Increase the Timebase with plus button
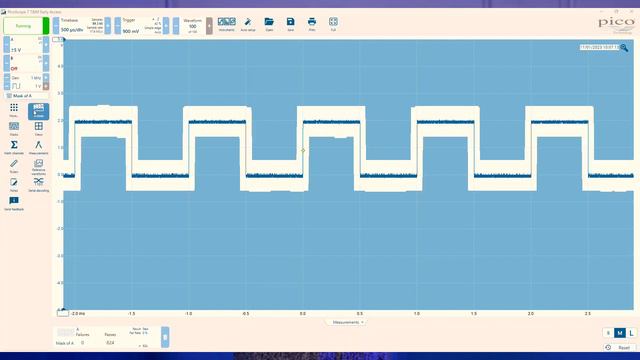This screenshot has height=360, width=640. click(x=108, y=26)
